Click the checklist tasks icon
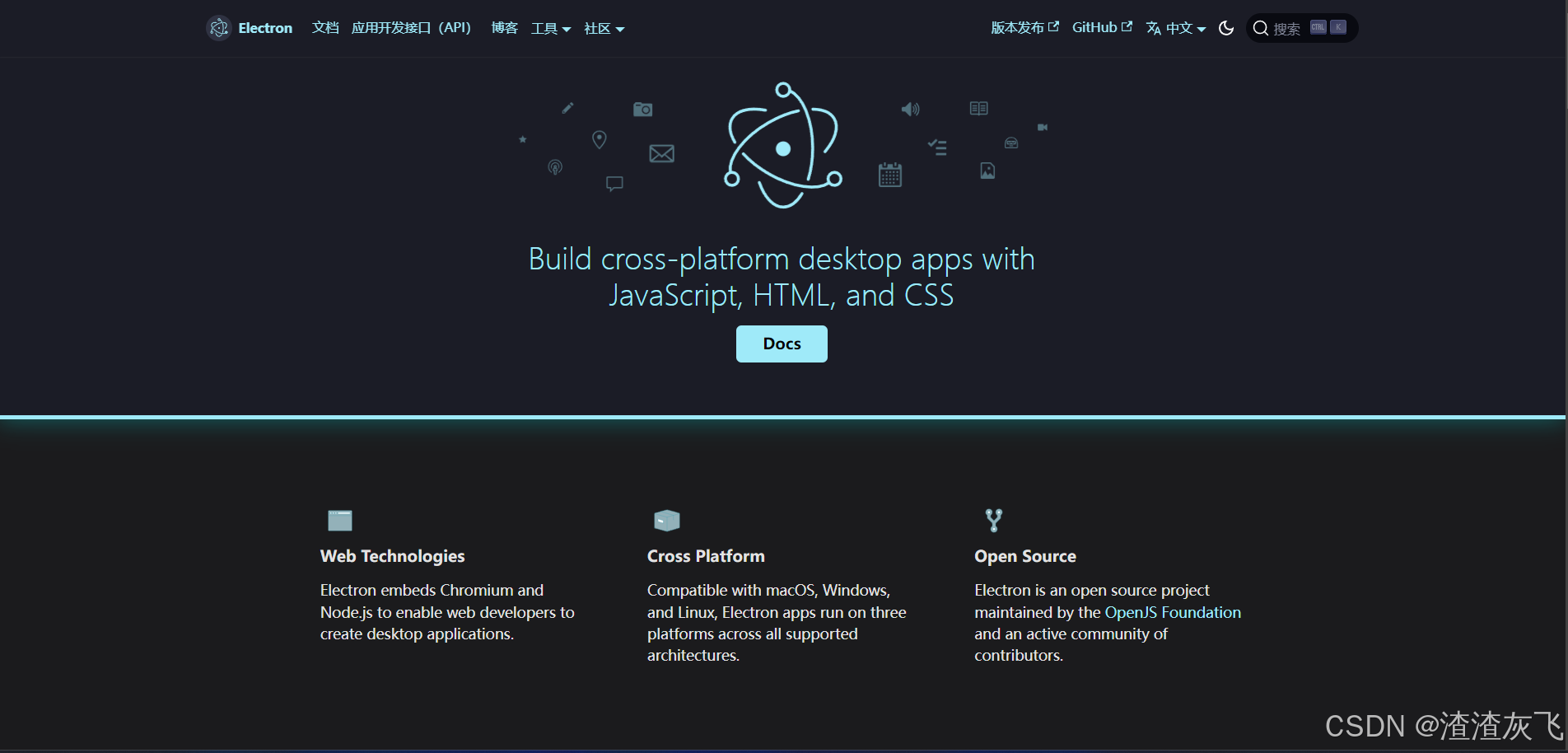 (x=937, y=147)
